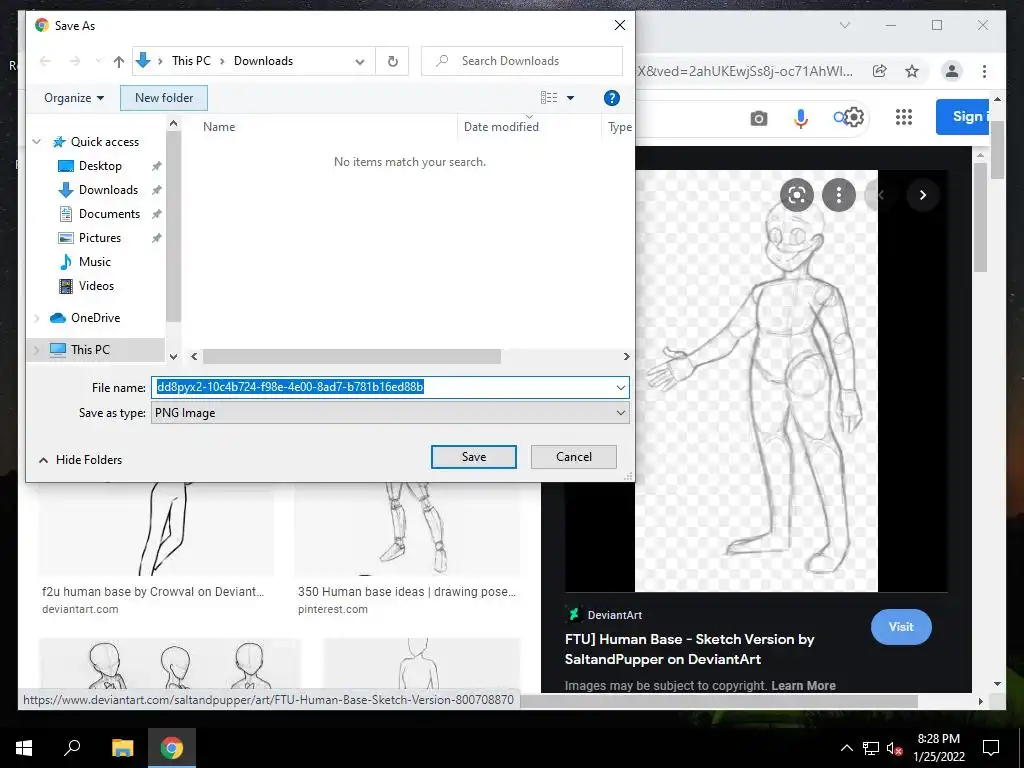This screenshot has width=1024, height=768.
Task: Open the Save as type combo box
Action: 390,413
